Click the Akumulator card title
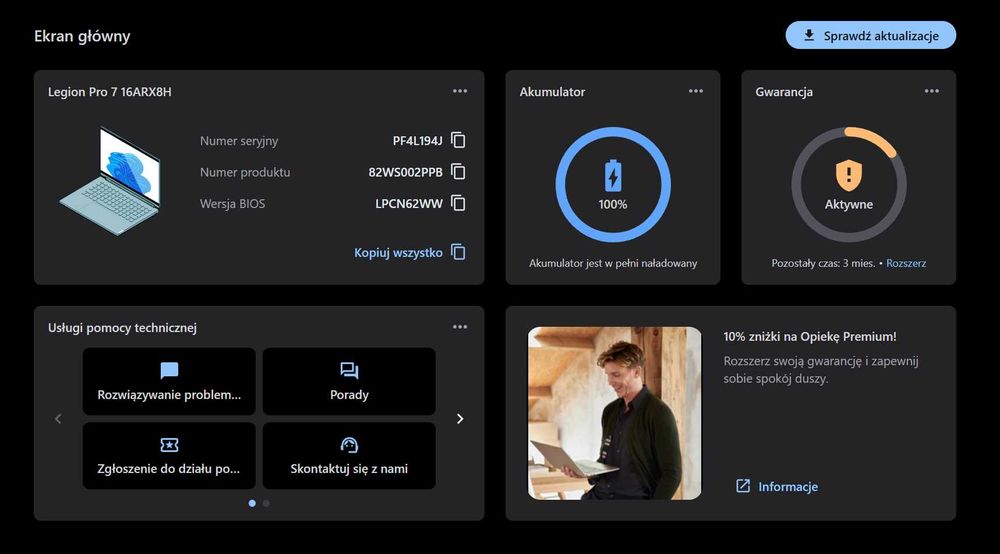 [x=552, y=92]
